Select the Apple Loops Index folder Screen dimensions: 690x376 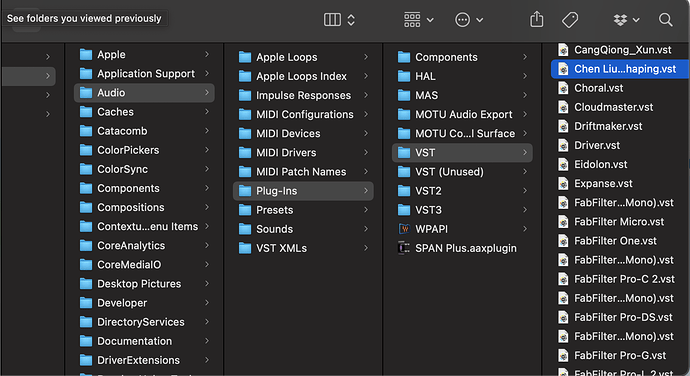point(303,76)
